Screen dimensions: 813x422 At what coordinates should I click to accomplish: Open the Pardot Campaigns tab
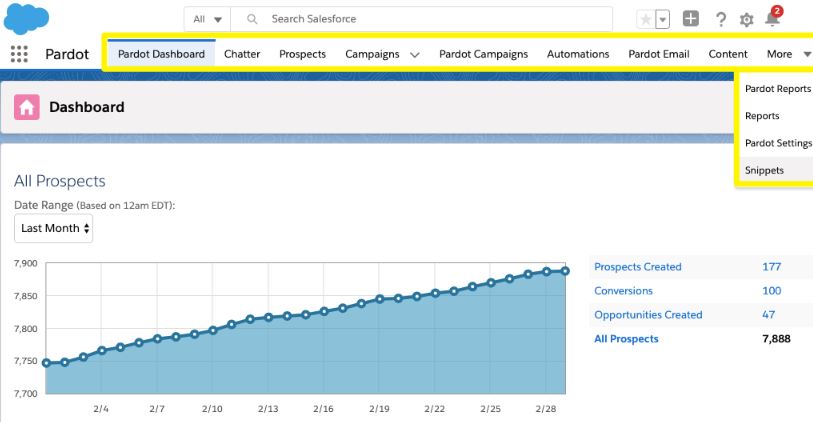click(x=483, y=54)
